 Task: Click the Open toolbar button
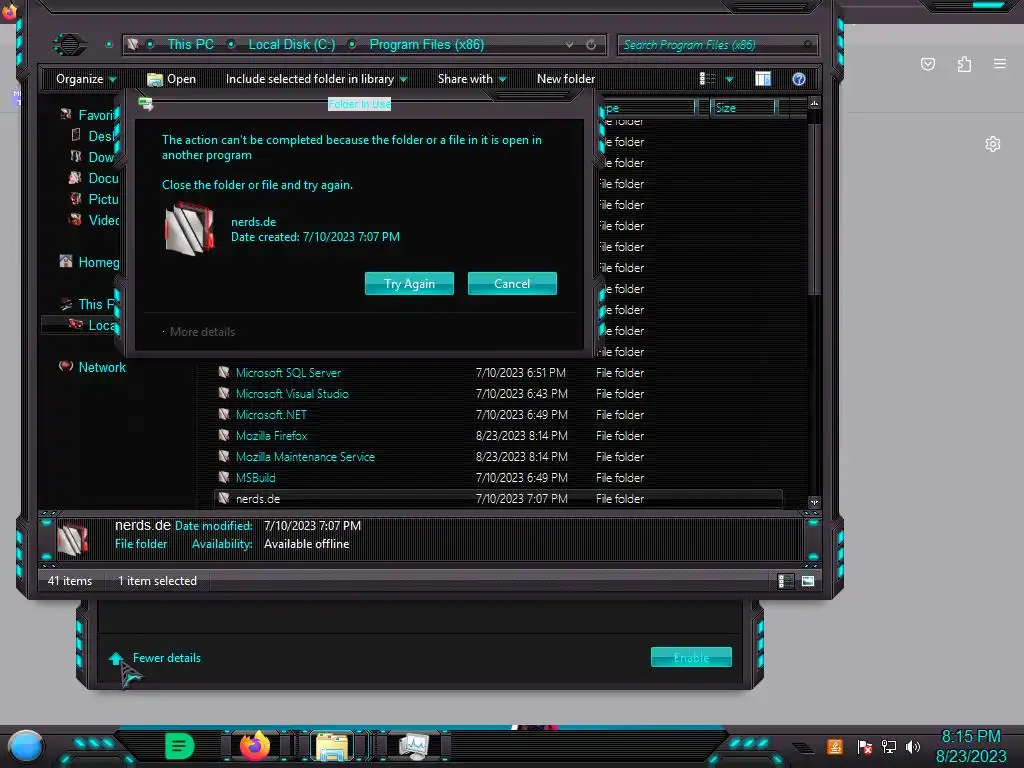(x=172, y=79)
